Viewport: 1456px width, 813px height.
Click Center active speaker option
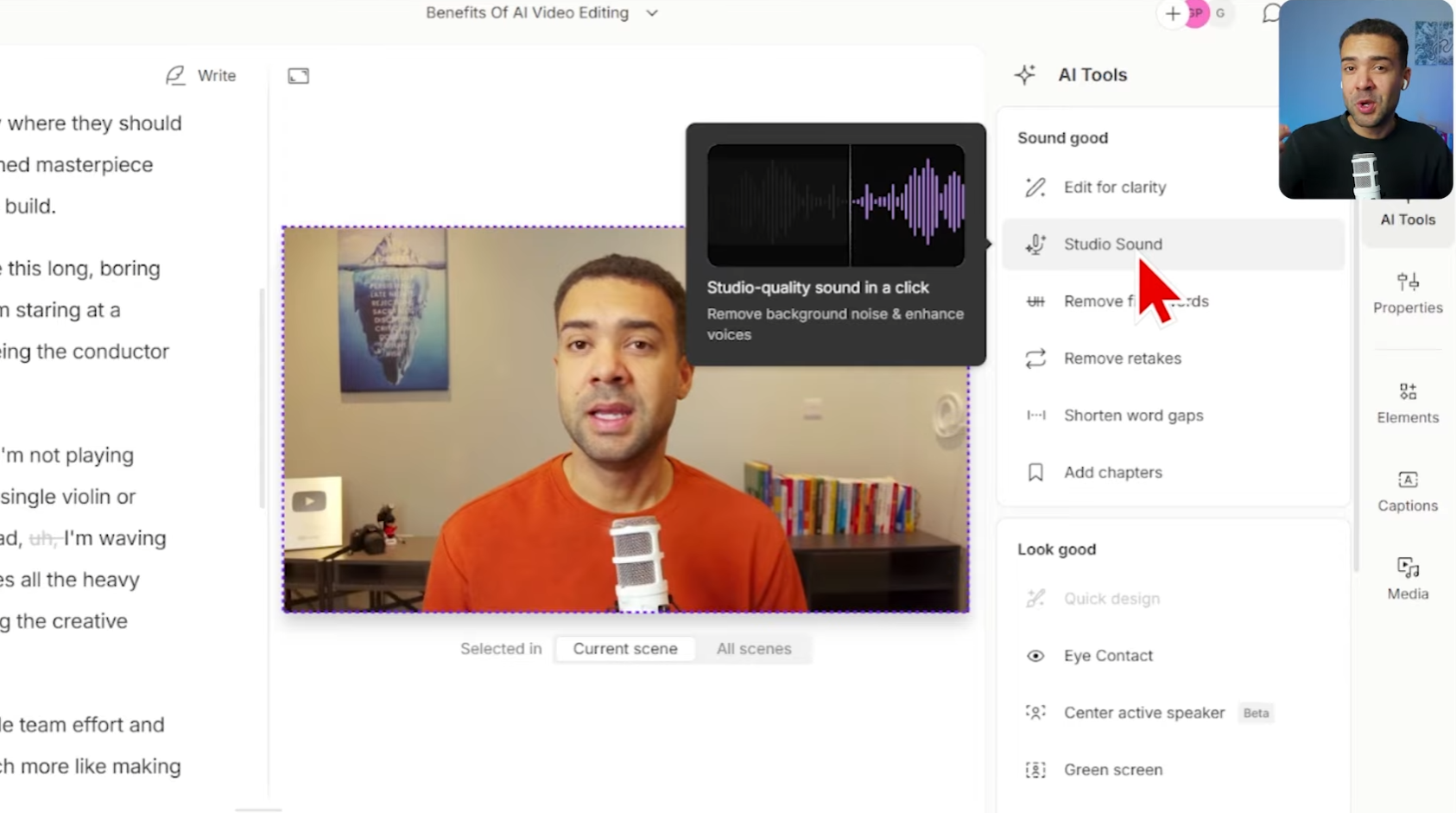click(x=1143, y=713)
